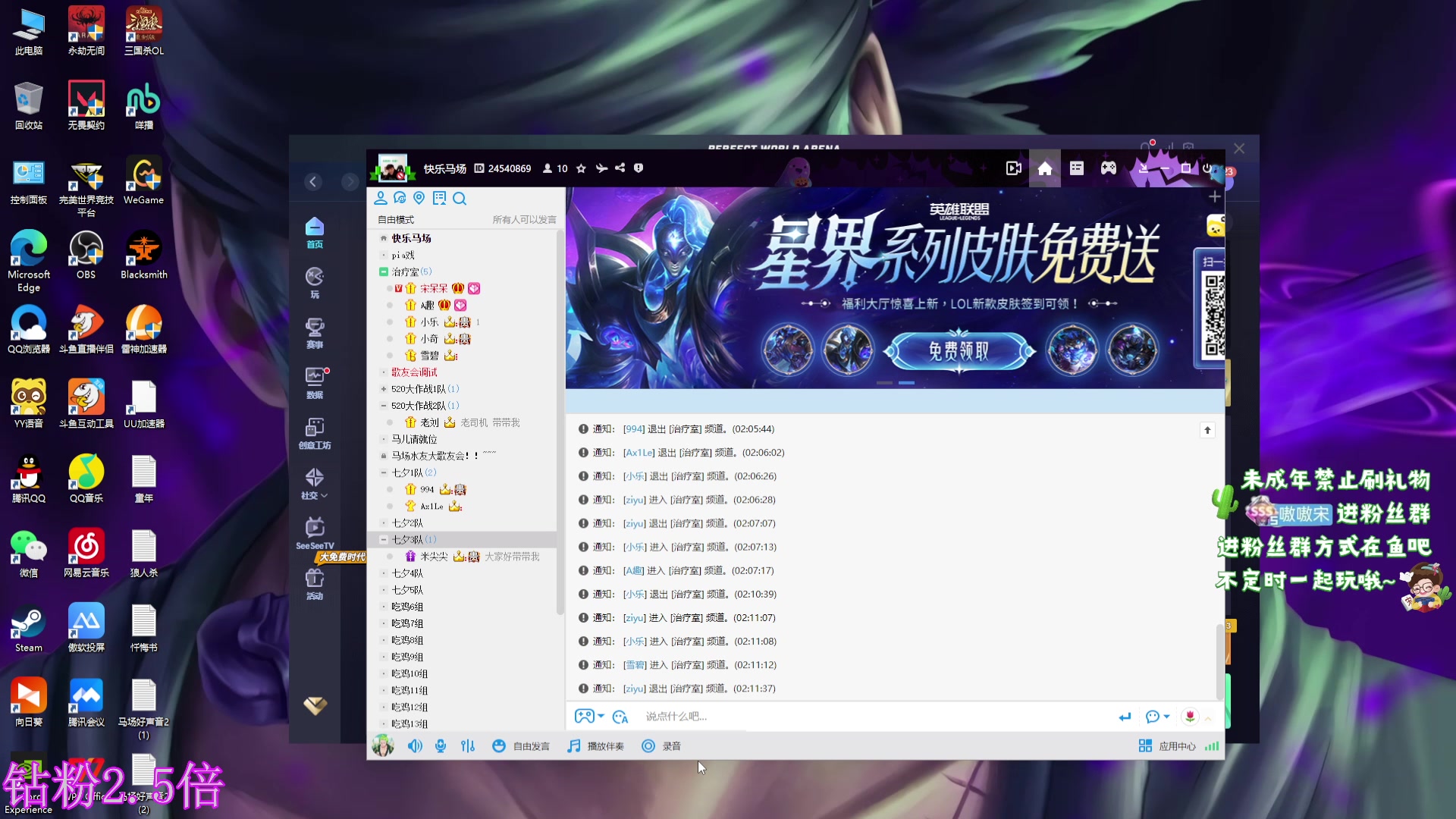Open the game center controller icon
The width and height of the screenshot is (1456, 819).
click(x=1108, y=168)
